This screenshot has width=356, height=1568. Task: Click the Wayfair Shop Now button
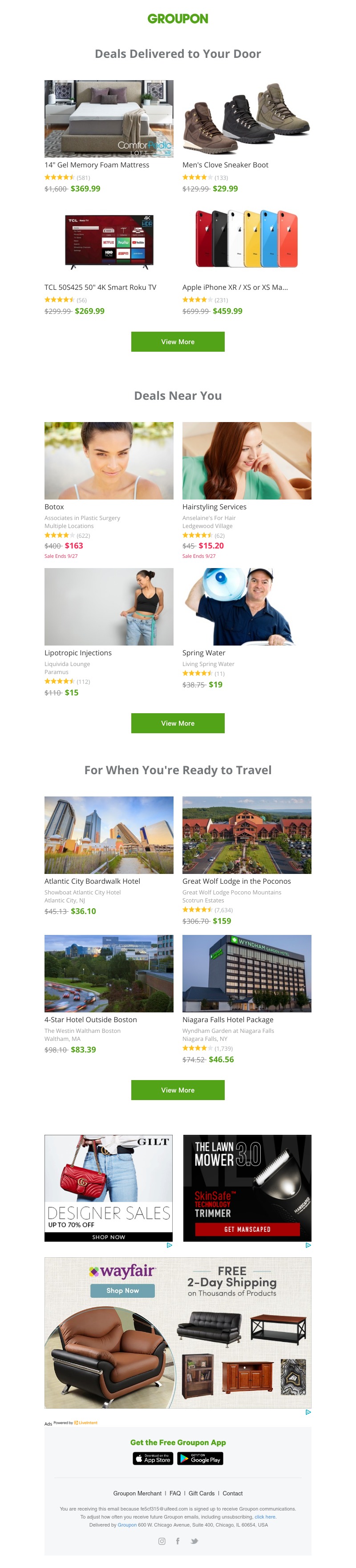(122, 1291)
